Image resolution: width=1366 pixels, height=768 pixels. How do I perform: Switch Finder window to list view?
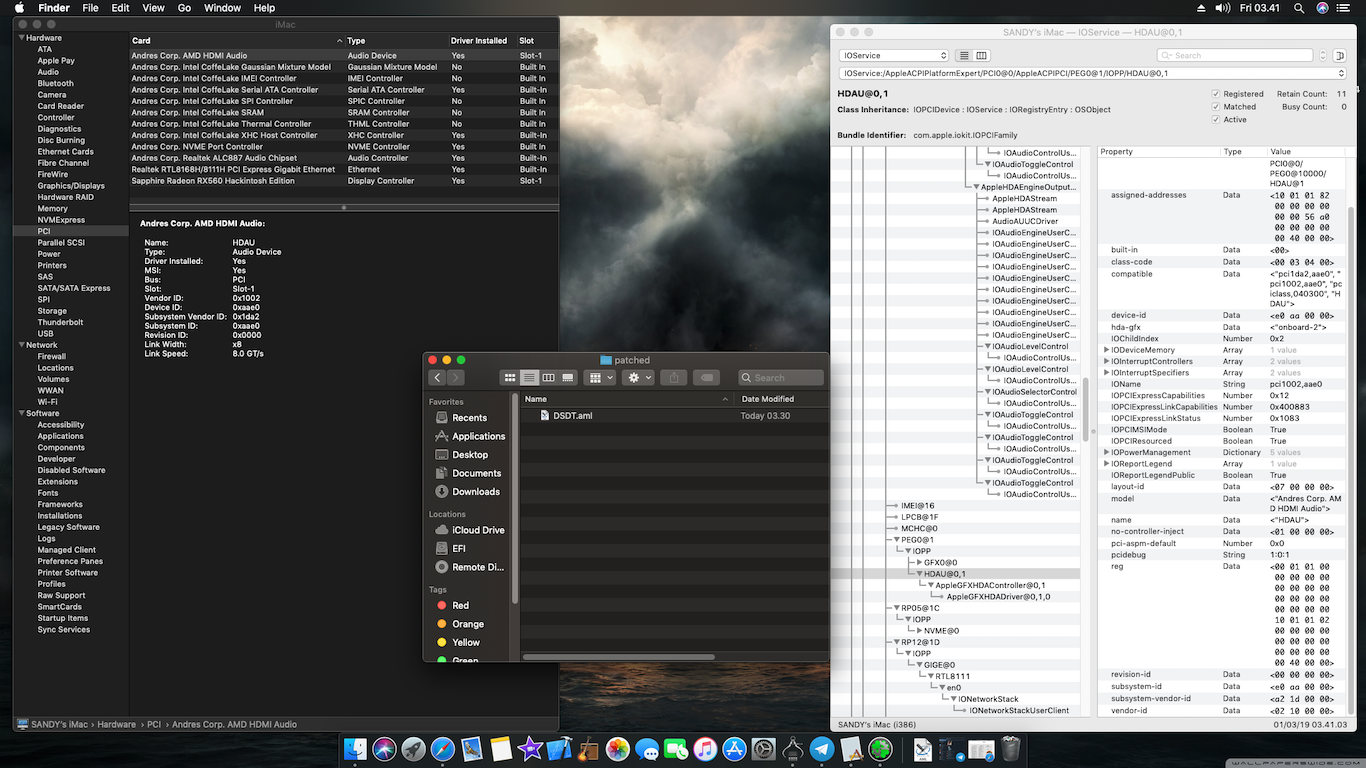point(529,377)
